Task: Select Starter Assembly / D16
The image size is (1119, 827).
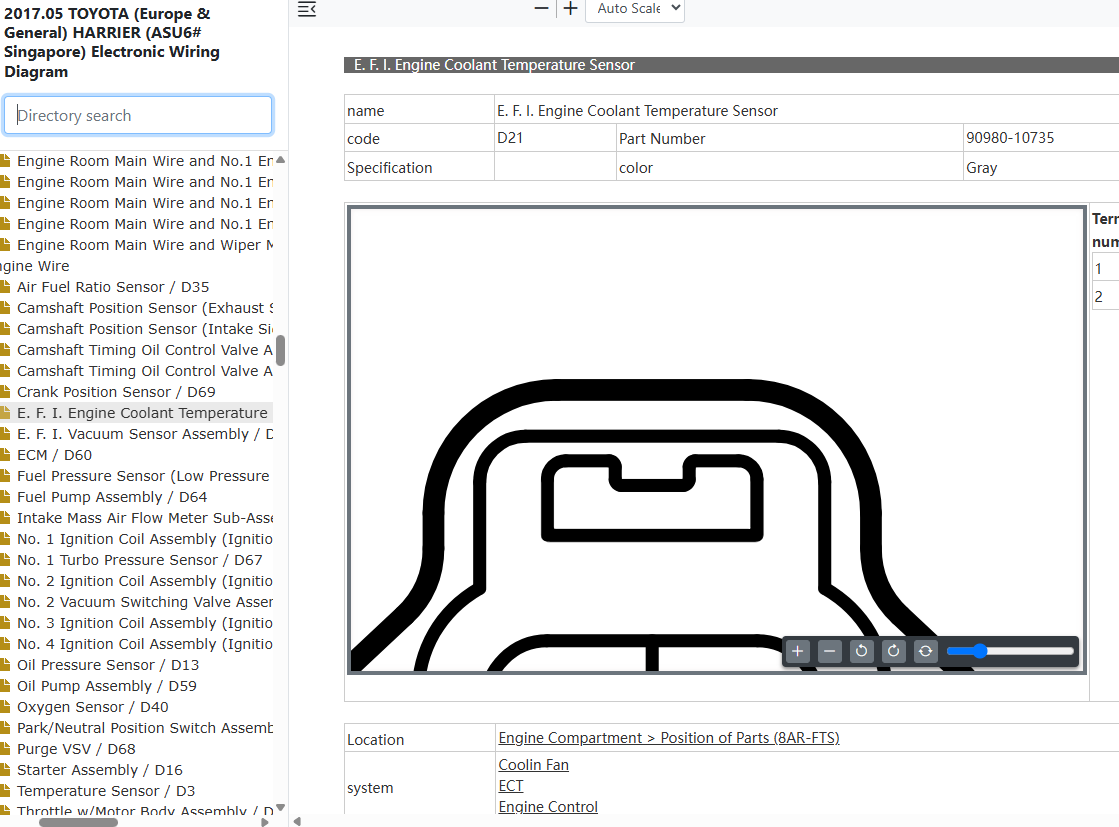Action: click(100, 770)
